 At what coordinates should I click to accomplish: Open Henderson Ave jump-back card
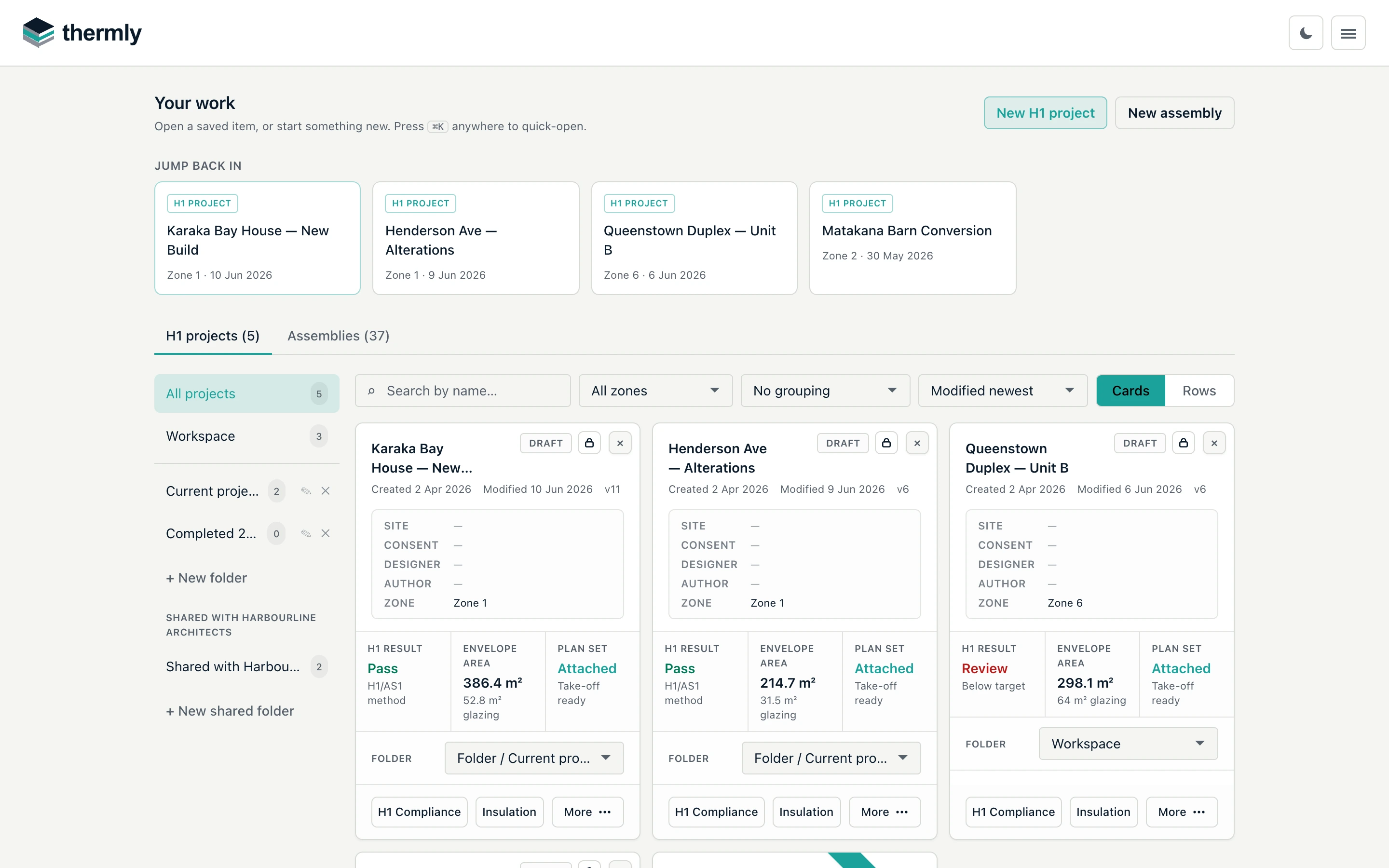click(x=476, y=238)
